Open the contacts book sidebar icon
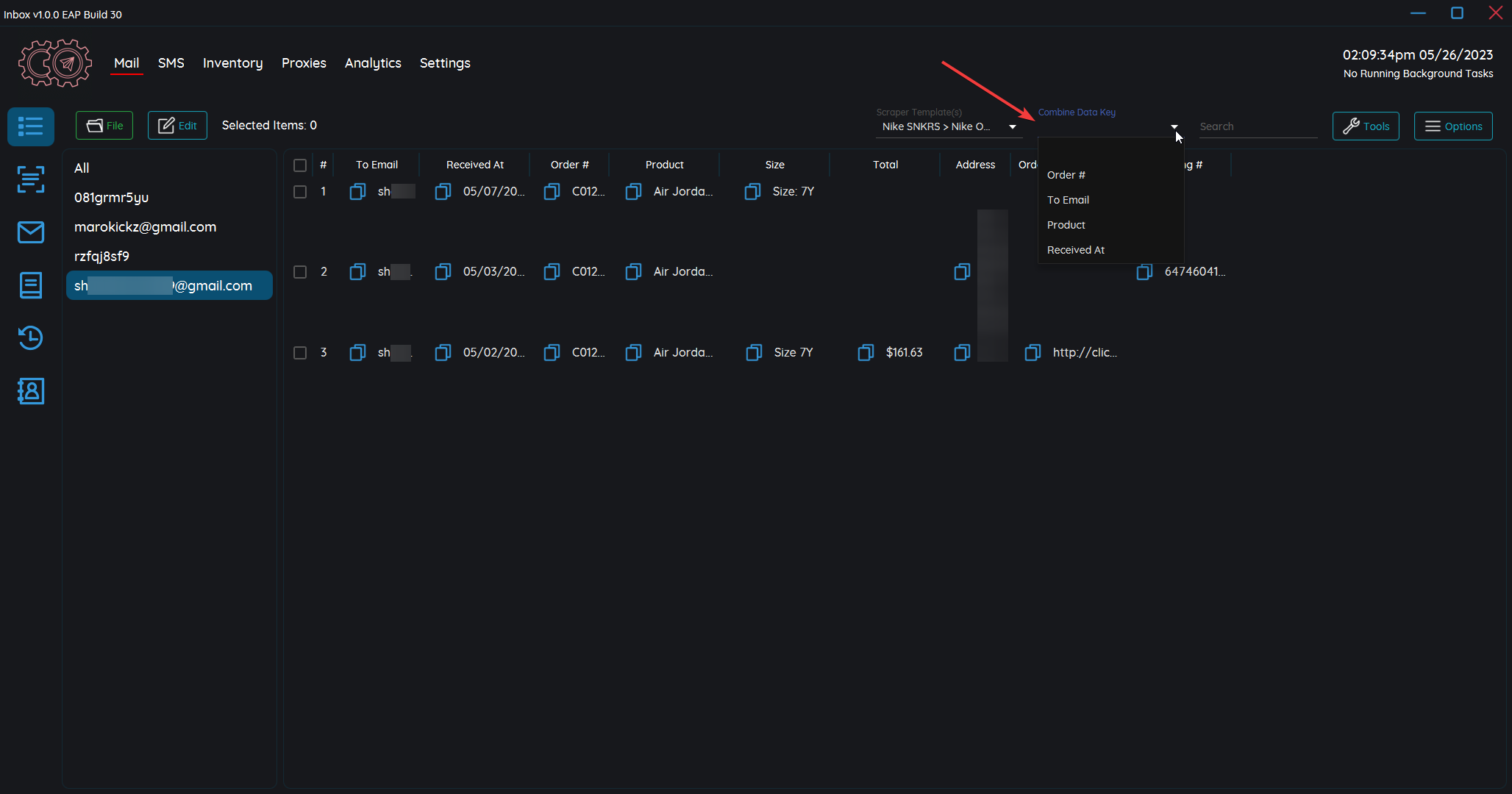This screenshot has width=1512, height=794. [31, 391]
